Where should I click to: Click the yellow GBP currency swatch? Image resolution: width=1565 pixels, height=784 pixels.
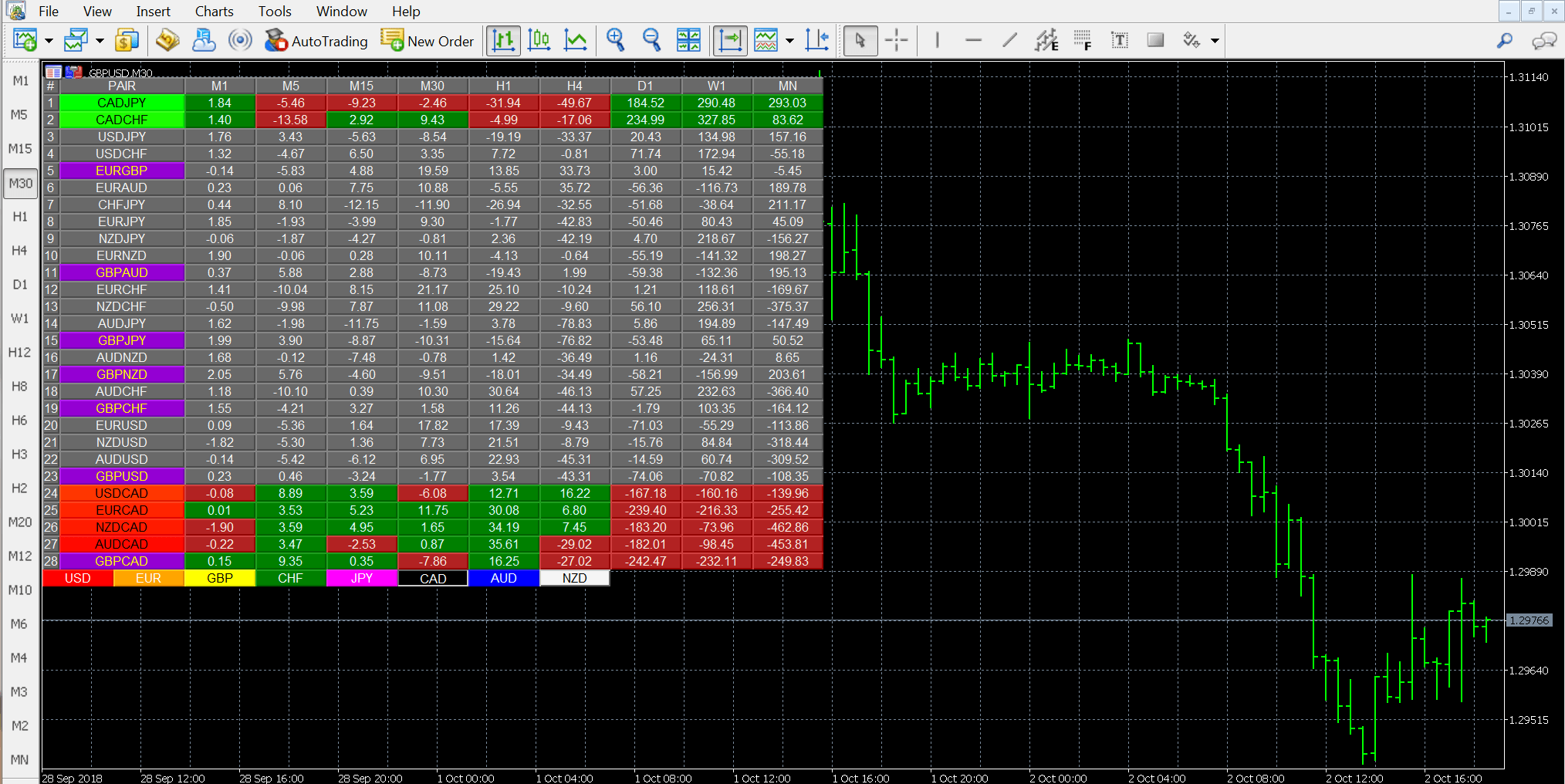[x=220, y=578]
